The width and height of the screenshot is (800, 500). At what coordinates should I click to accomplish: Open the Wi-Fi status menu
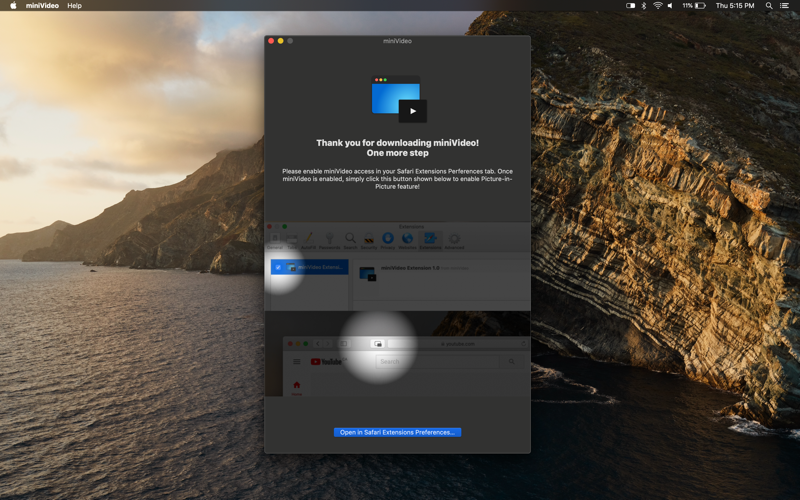pyautogui.click(x=658, y=6)
